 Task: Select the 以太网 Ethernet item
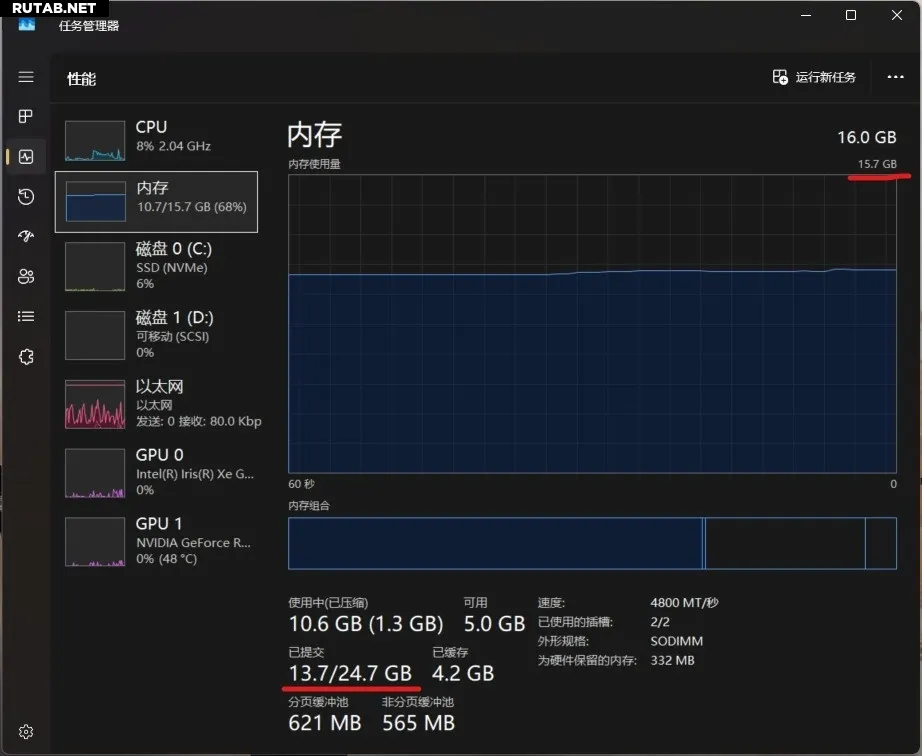click(156, 403)
